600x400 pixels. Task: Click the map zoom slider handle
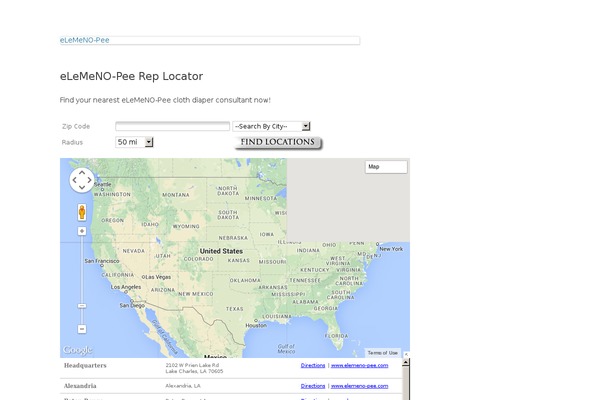(x=82, y=305)
